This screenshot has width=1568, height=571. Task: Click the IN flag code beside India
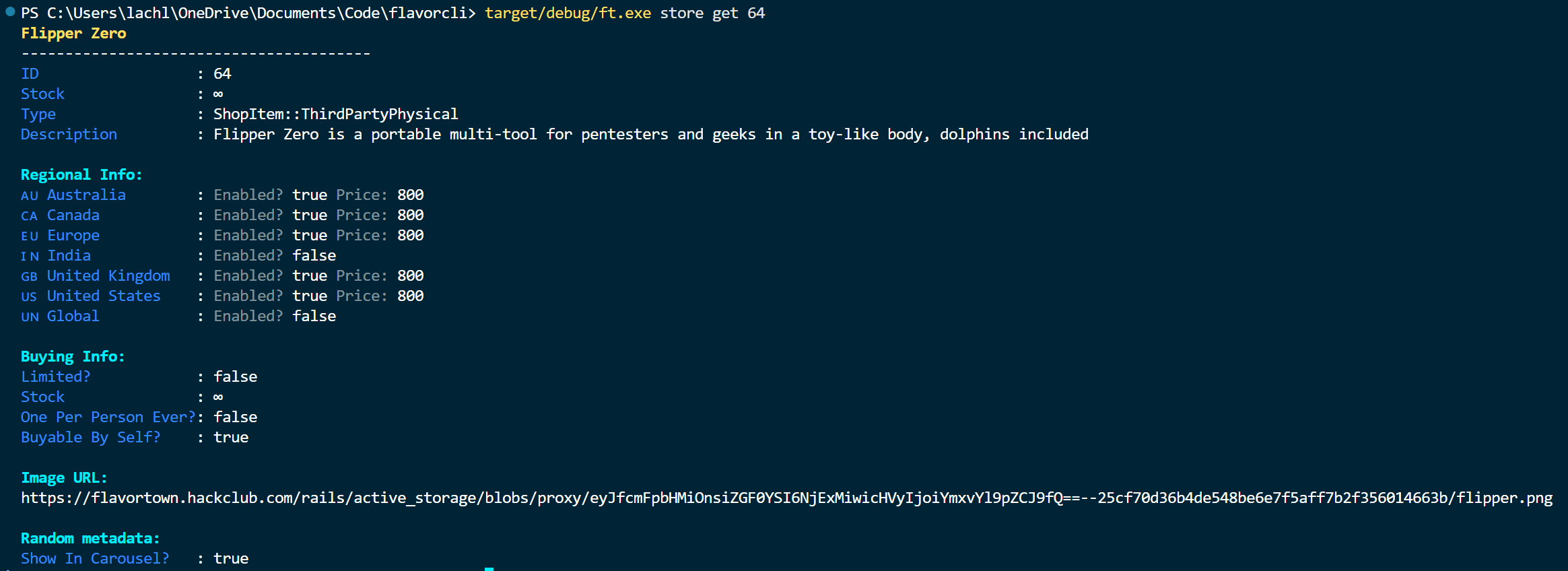(29, 257)
